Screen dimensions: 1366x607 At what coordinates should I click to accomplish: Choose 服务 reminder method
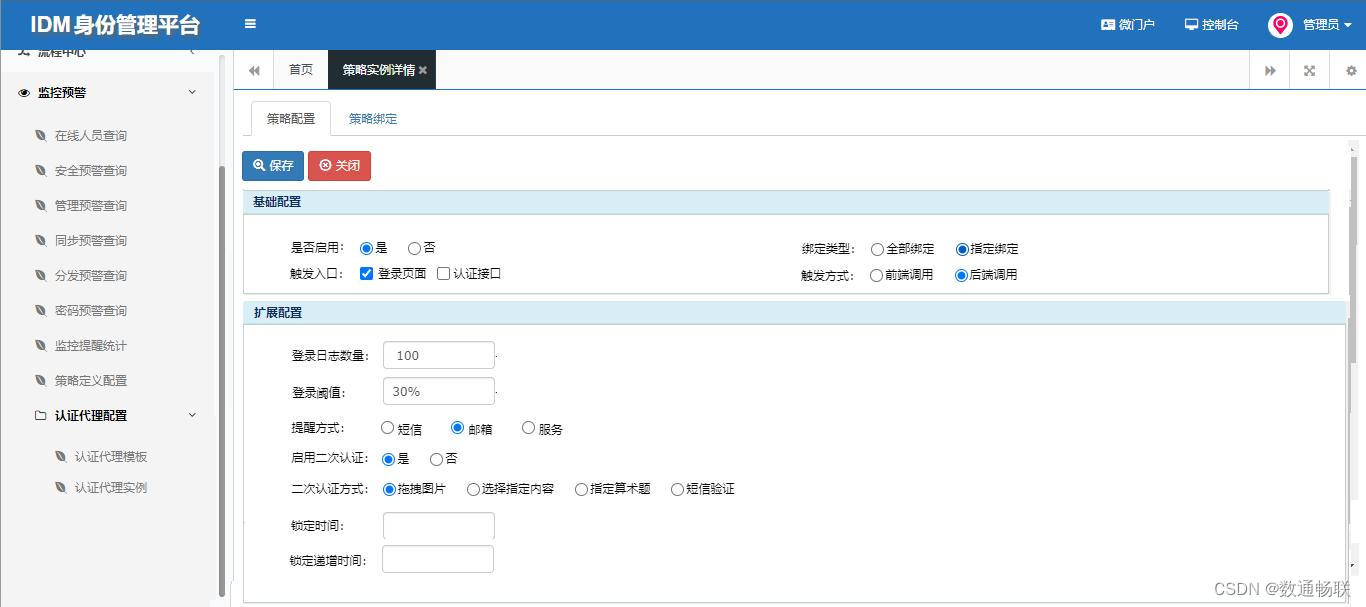point(529,428)
